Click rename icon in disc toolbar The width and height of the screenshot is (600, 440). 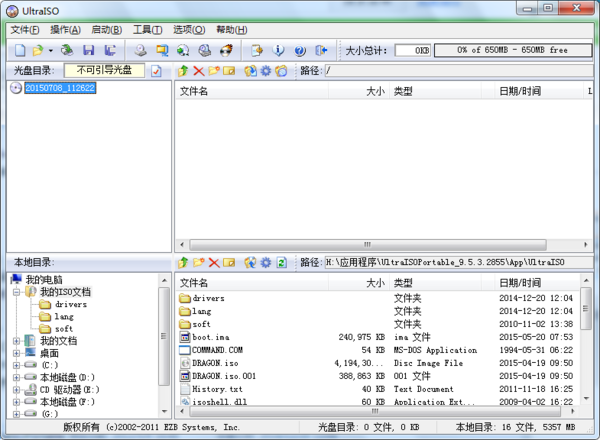(229, 71)
